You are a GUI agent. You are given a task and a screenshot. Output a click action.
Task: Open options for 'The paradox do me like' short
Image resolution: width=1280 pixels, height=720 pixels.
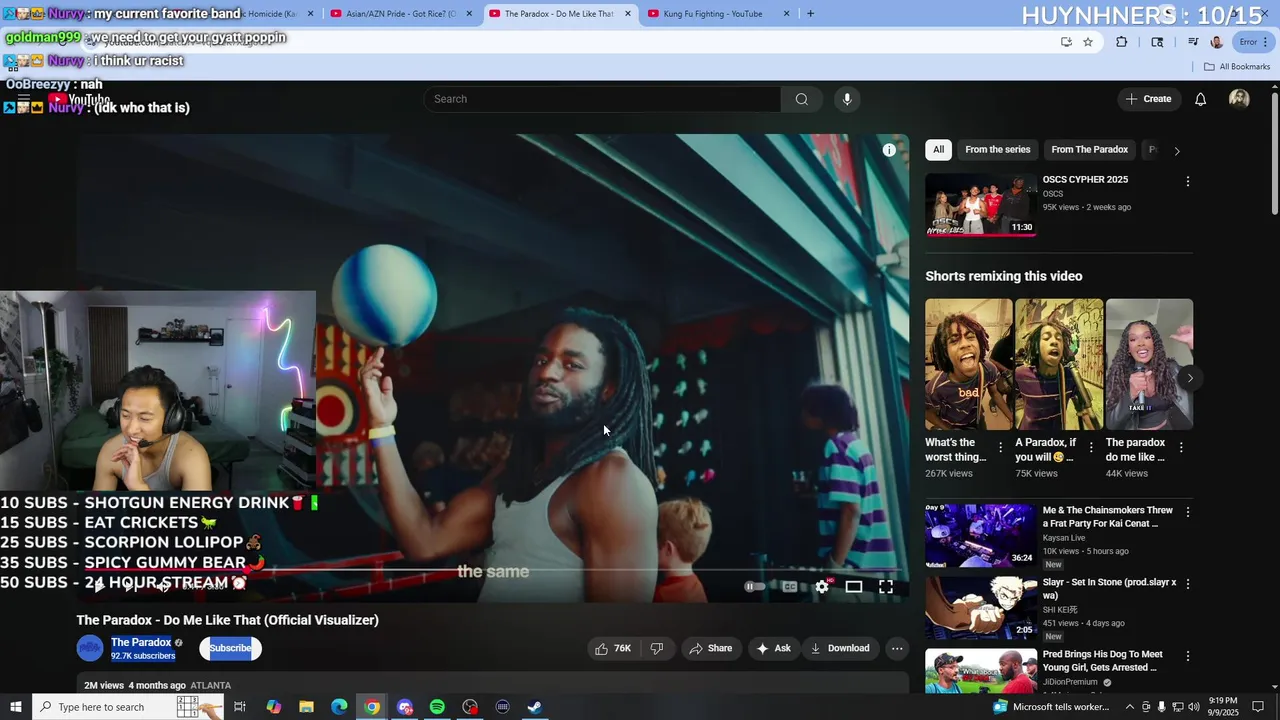1181,447
